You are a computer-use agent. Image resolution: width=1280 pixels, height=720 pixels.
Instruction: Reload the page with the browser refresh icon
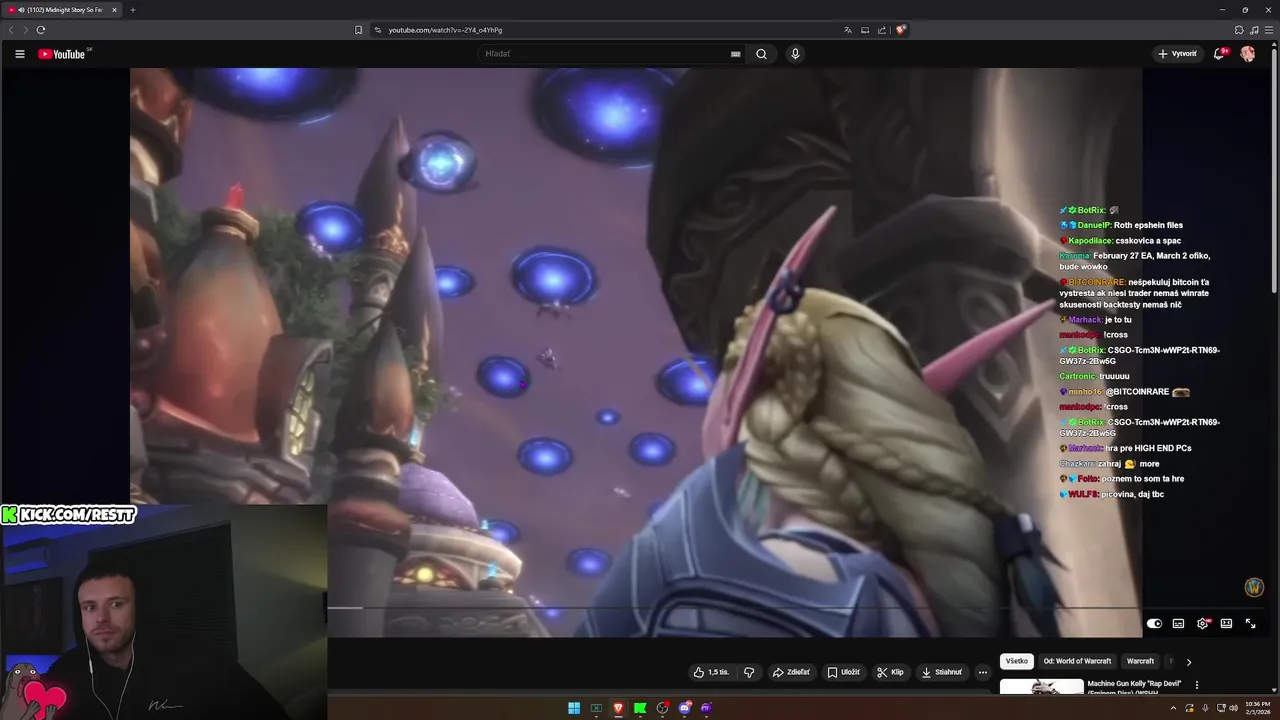(x=41, y=30)
